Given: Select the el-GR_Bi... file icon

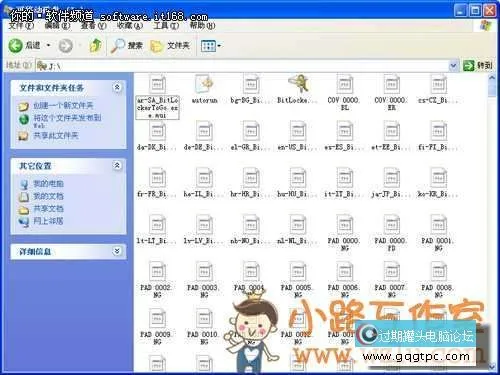Looking at the screenshot, I should 251,131.
